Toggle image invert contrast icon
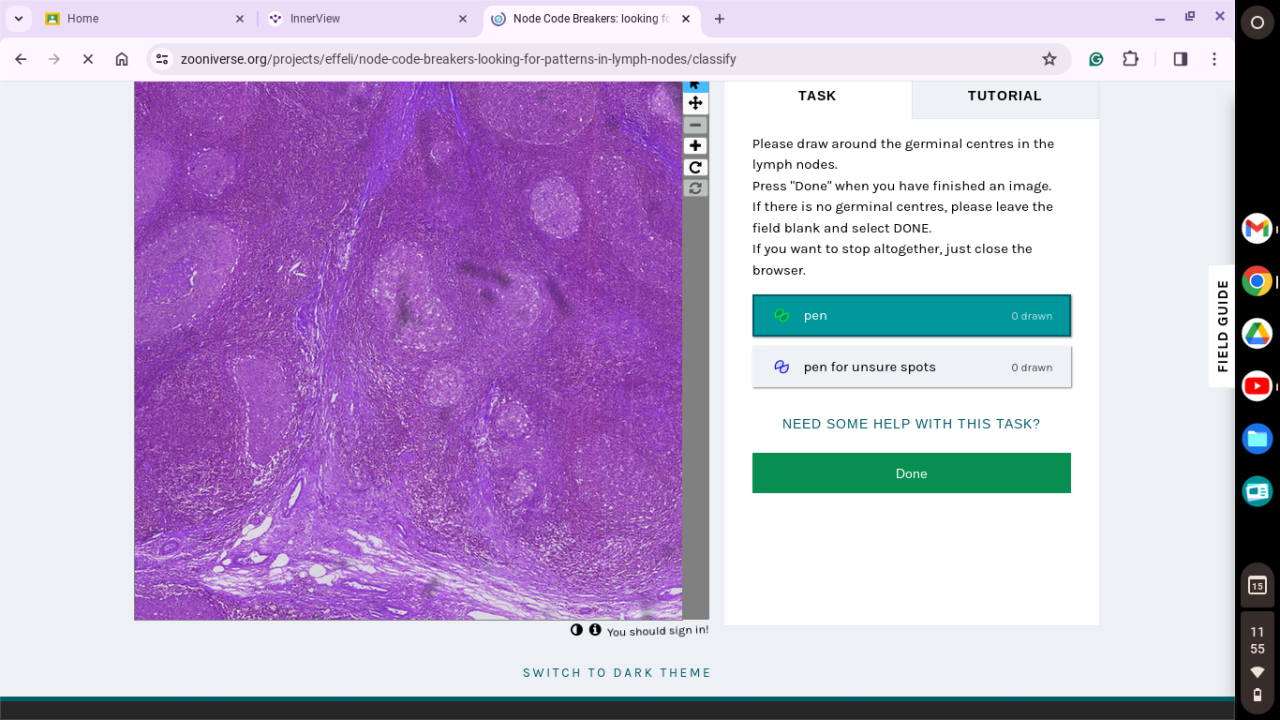Image resolution: width=1280 pixels, height=720 pixels. [577, 630]
